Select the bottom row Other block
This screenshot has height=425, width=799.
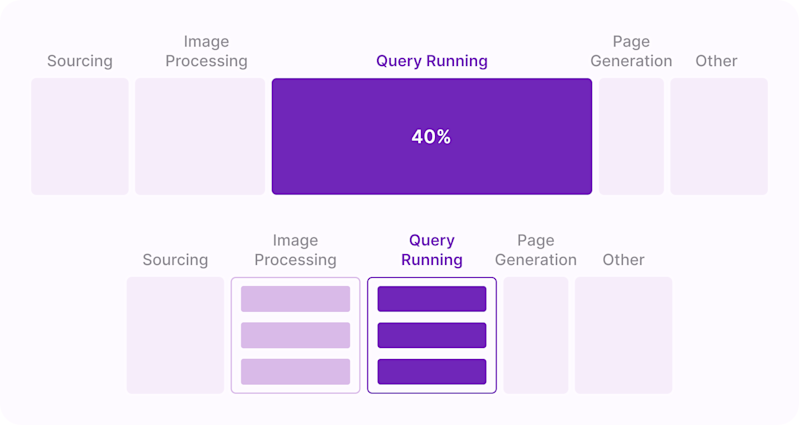pos(624,335)
